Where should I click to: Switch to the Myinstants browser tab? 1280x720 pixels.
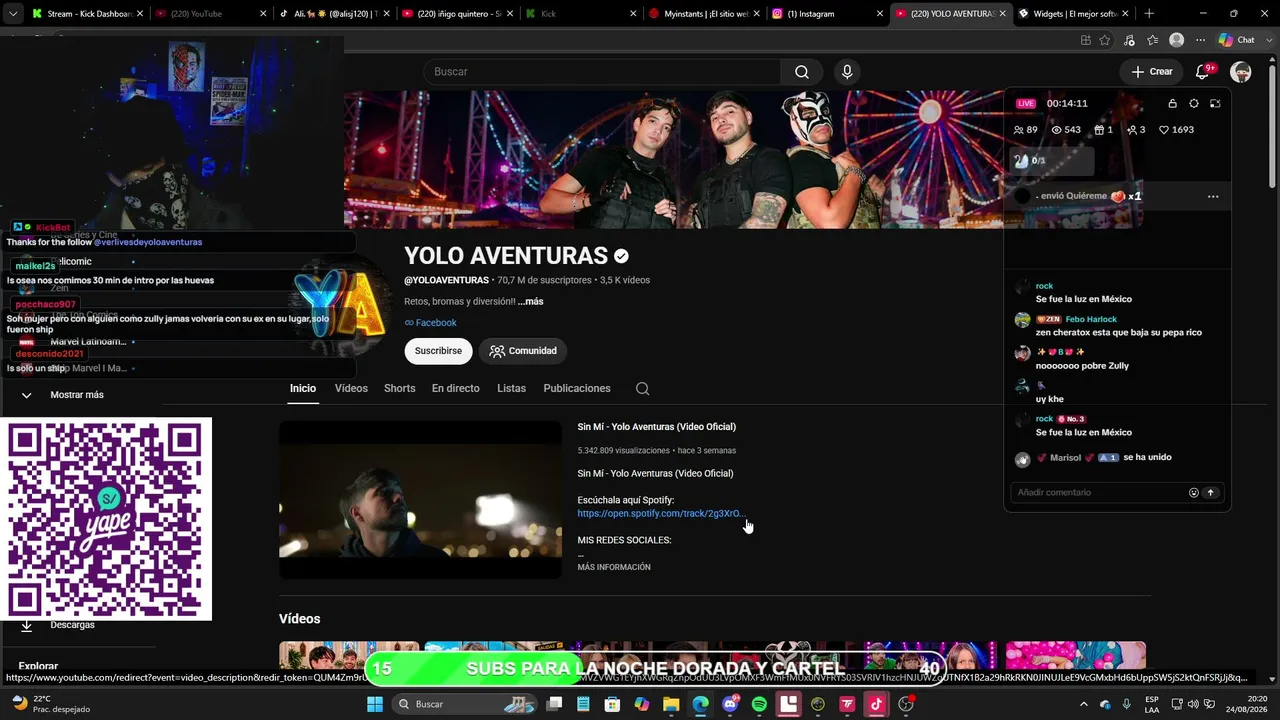[704, 14]
